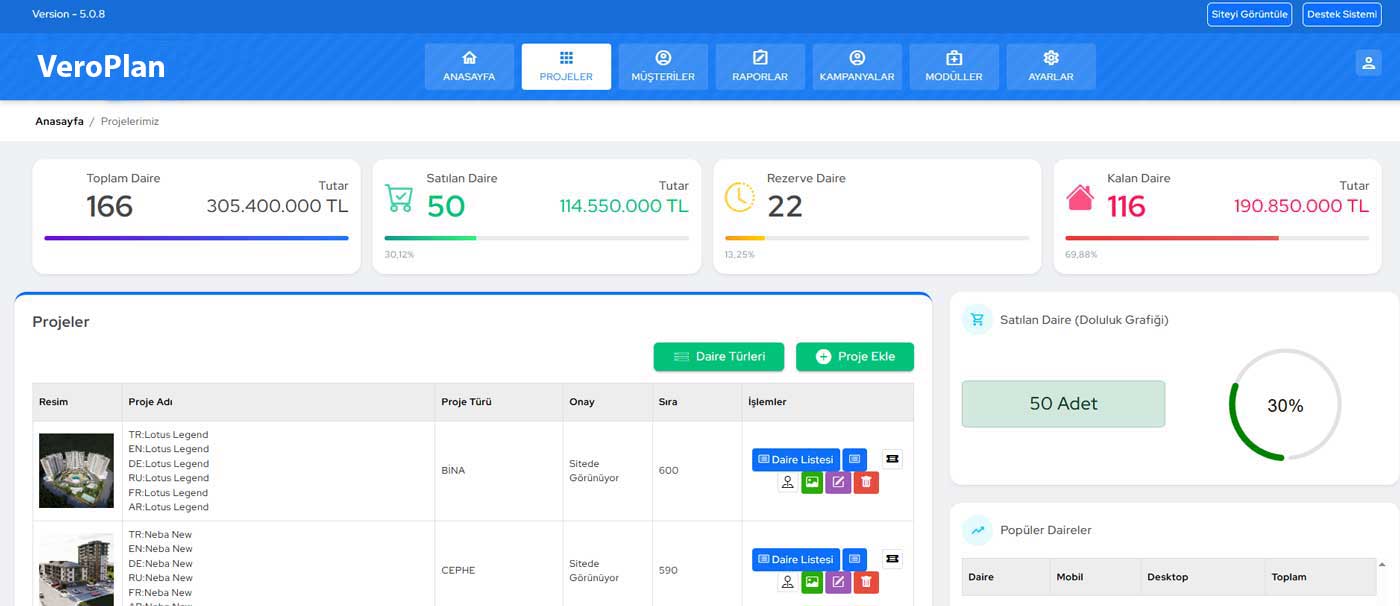1400x606 pixels.
Task: Click the 190.850.000 TL remaining amount
Action: click(x=1301, y=206)
